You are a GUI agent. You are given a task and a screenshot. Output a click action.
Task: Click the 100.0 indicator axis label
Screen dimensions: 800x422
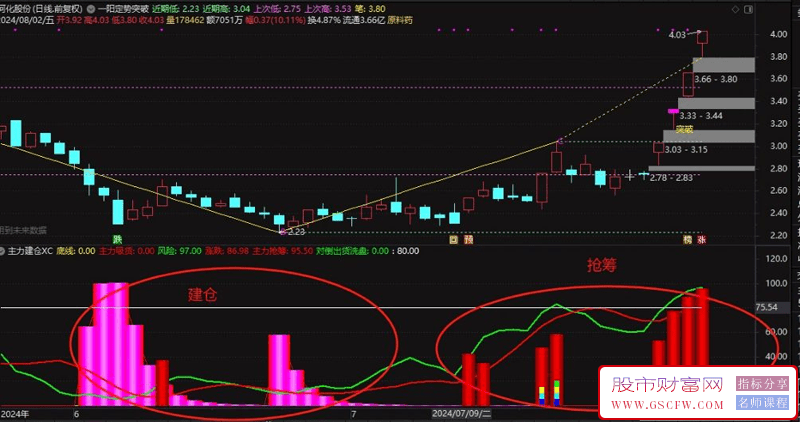point(777,283)
